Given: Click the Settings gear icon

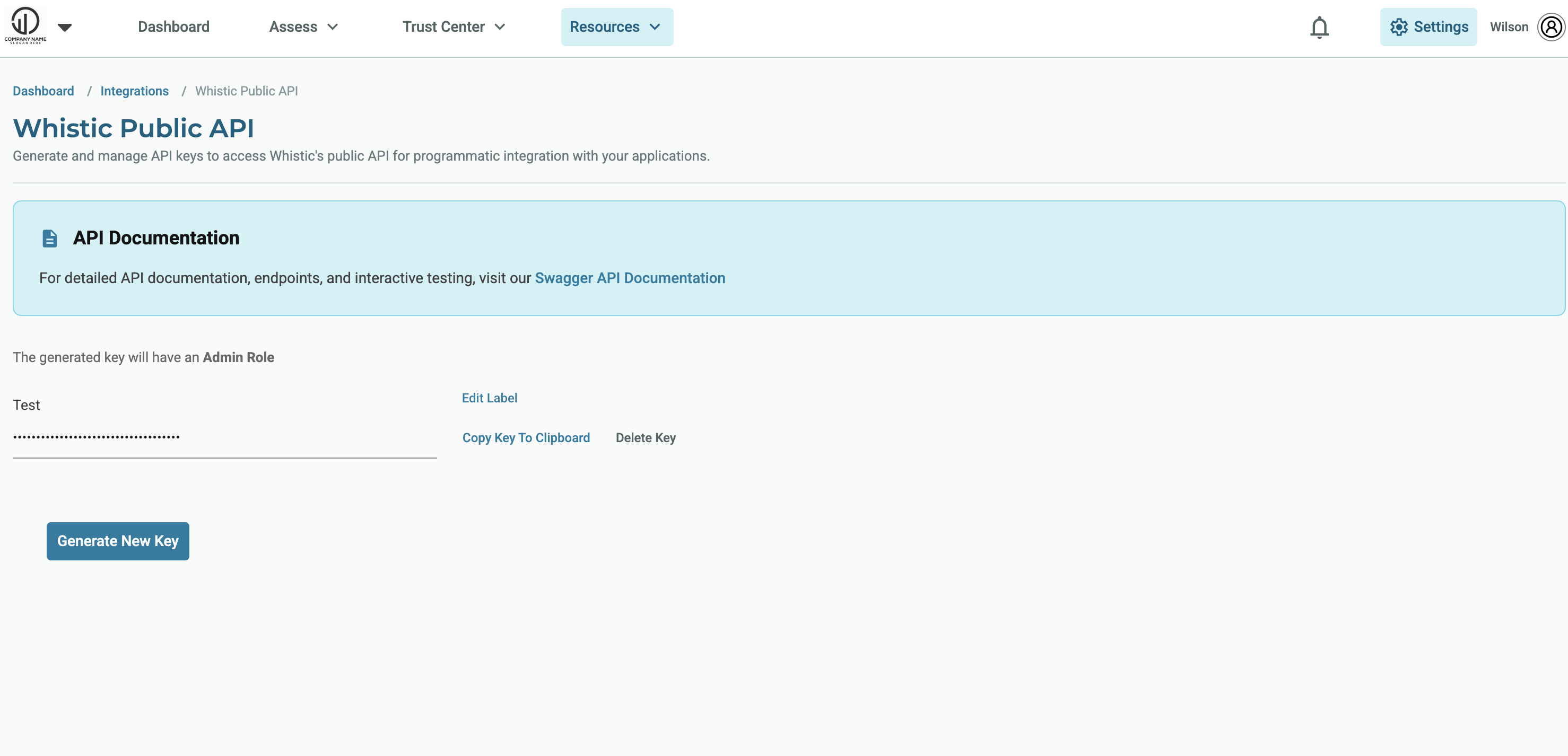Looking at the screenshot, I should [x=1398, y=27].
